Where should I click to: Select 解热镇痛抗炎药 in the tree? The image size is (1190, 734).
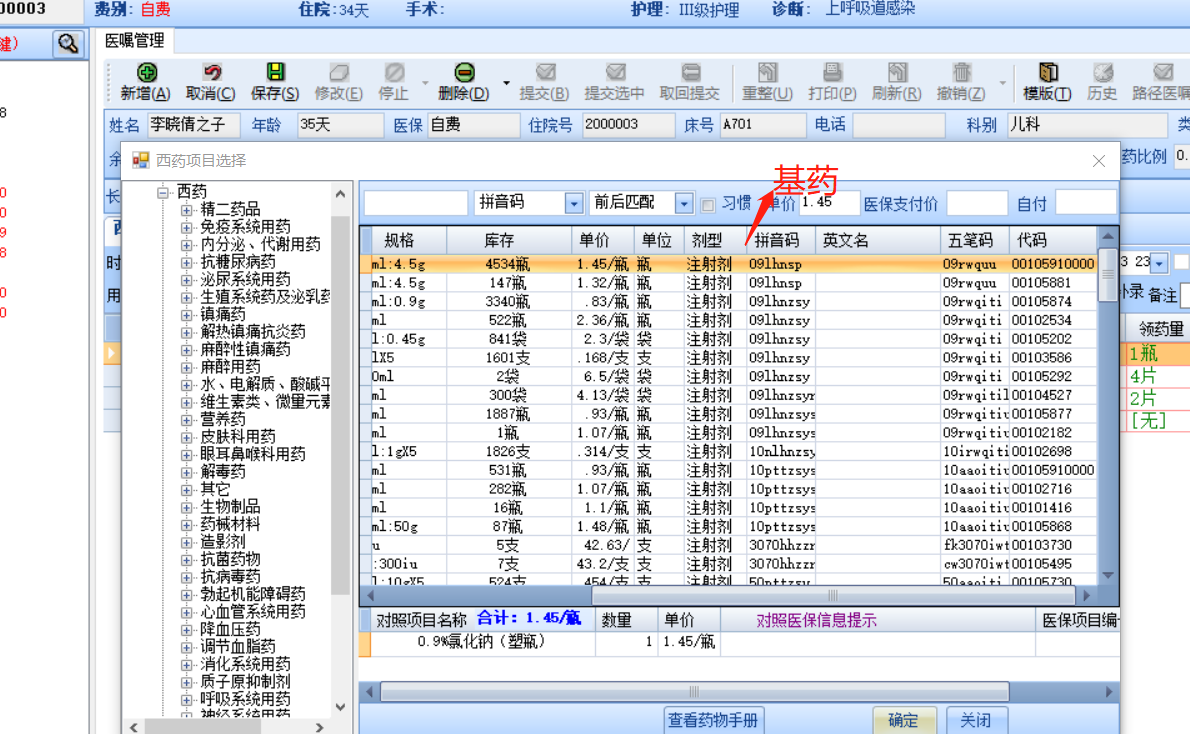[253, 332]
